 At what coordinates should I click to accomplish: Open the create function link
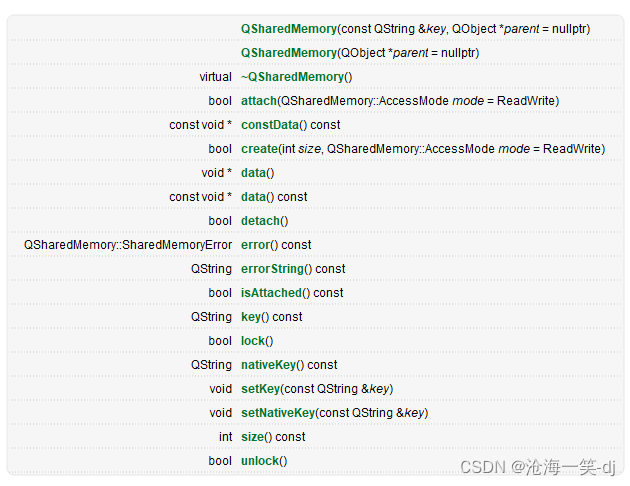[259, 149]
